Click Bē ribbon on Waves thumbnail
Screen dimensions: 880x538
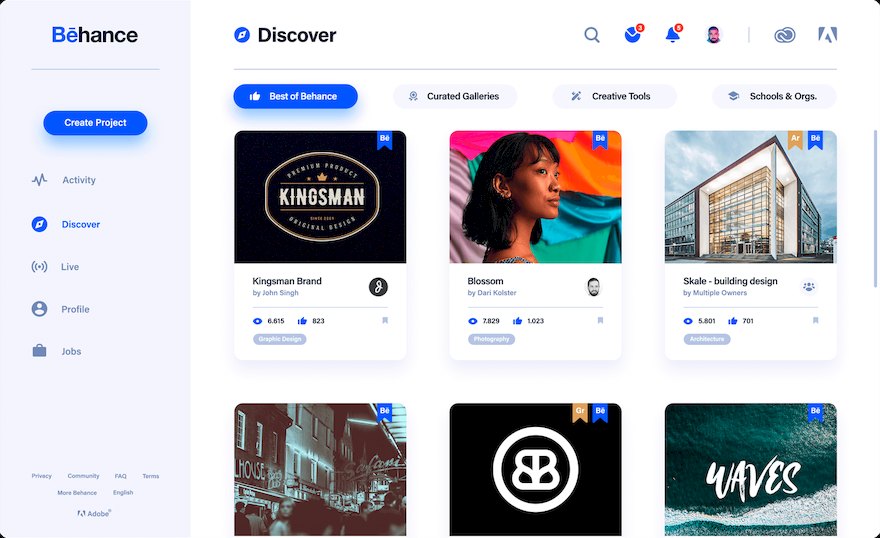click(x=815, y=413)
